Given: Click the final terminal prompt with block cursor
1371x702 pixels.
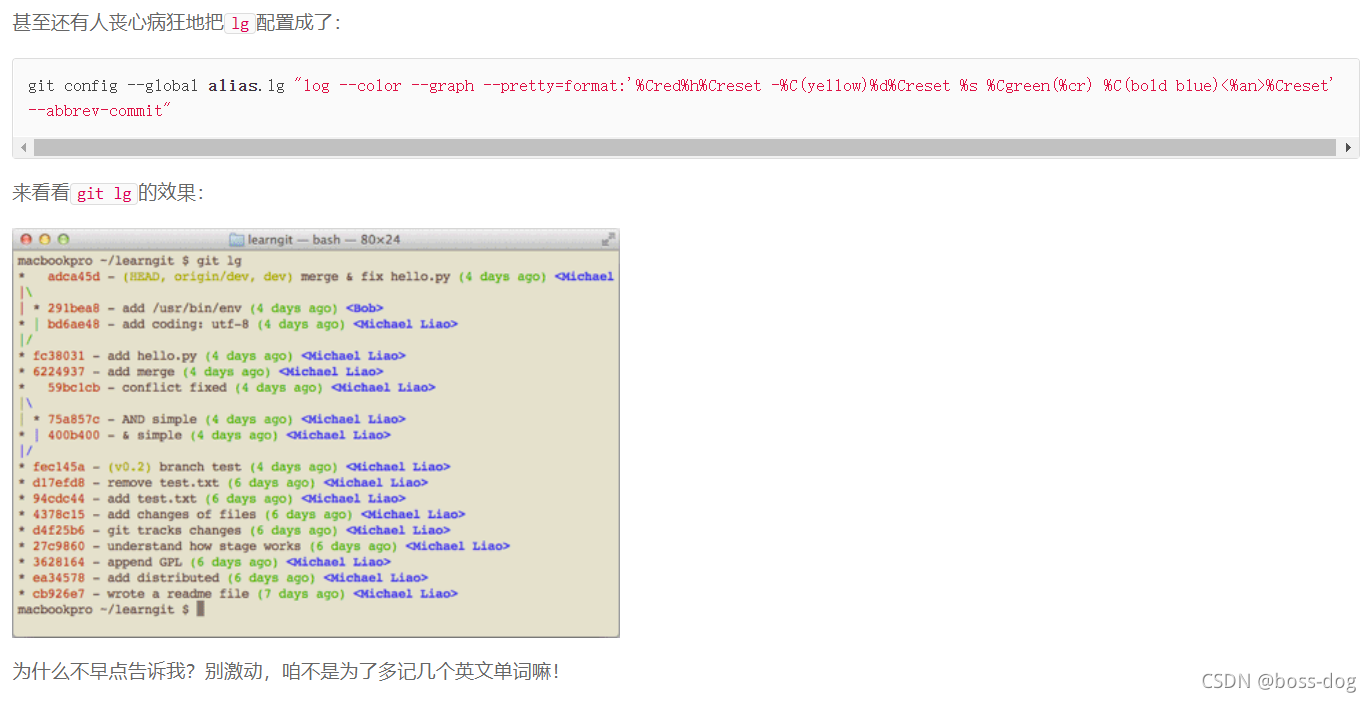Looking at the screenshot, I should click(111, 610).
